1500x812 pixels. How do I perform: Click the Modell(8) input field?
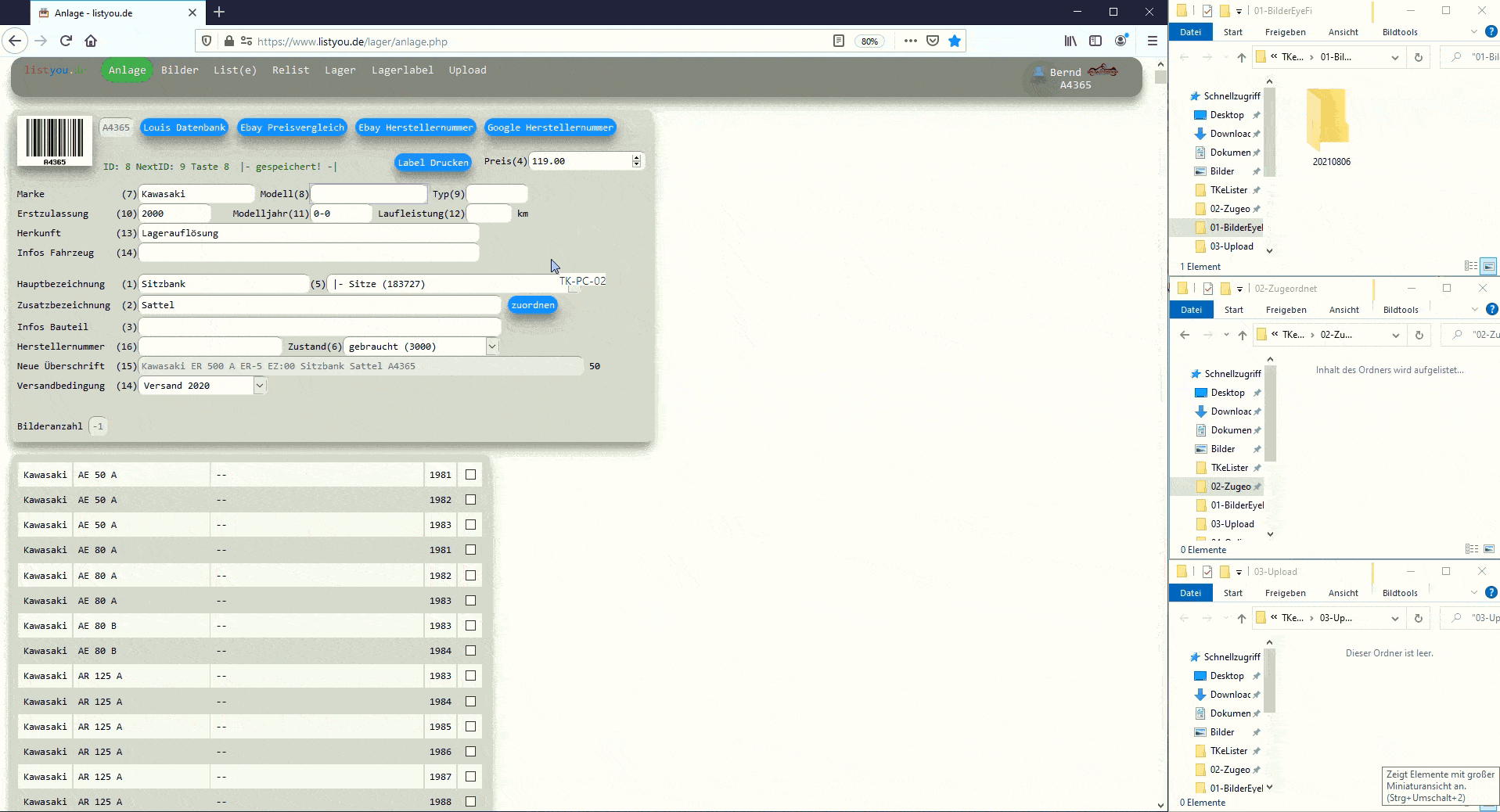[369, 194]
